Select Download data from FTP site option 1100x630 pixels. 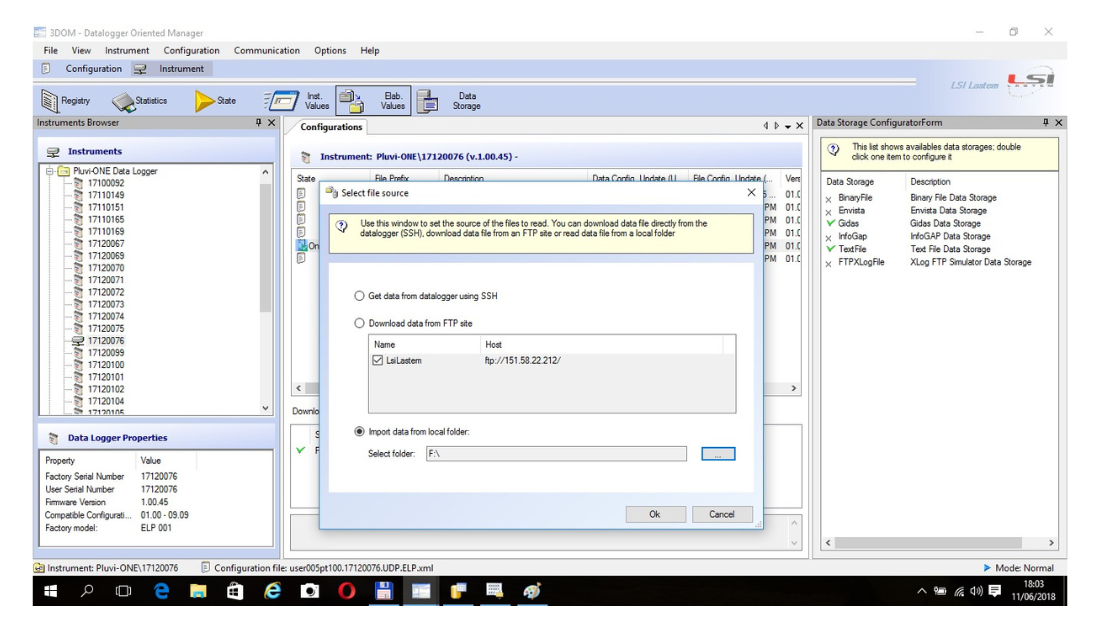point(360,323)
